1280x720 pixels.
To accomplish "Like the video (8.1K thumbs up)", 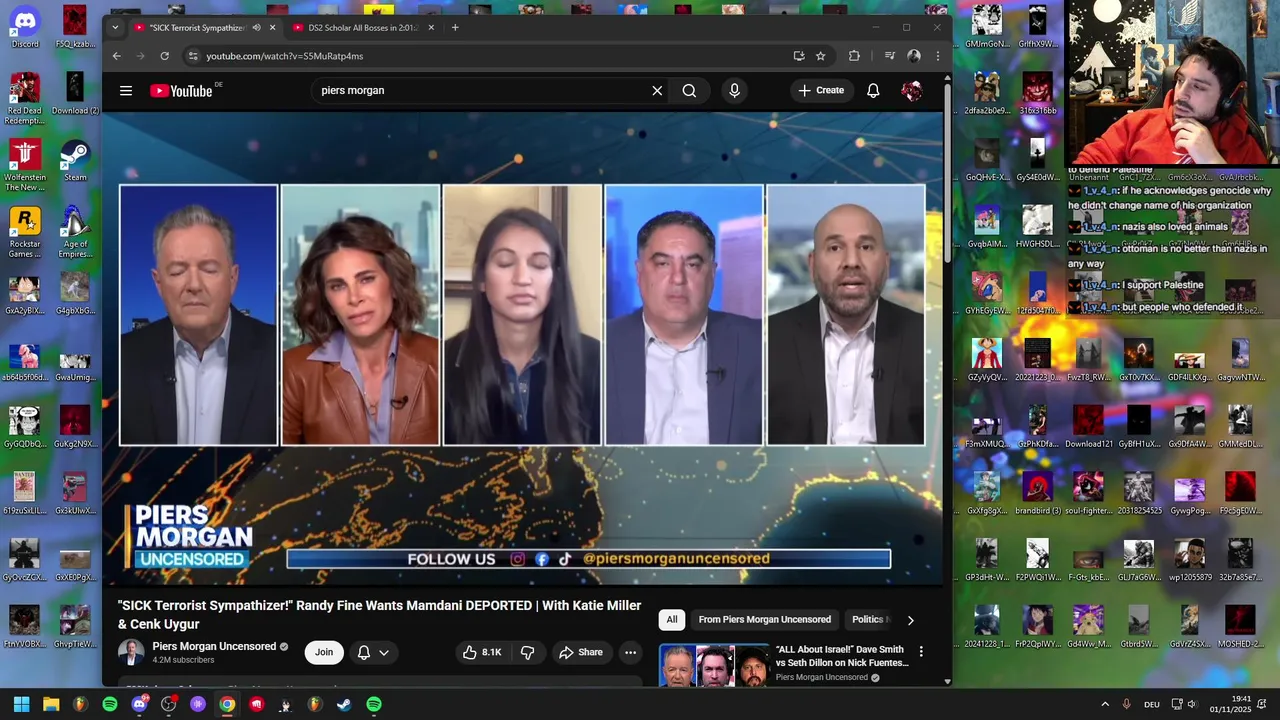I will coord(482,652).
